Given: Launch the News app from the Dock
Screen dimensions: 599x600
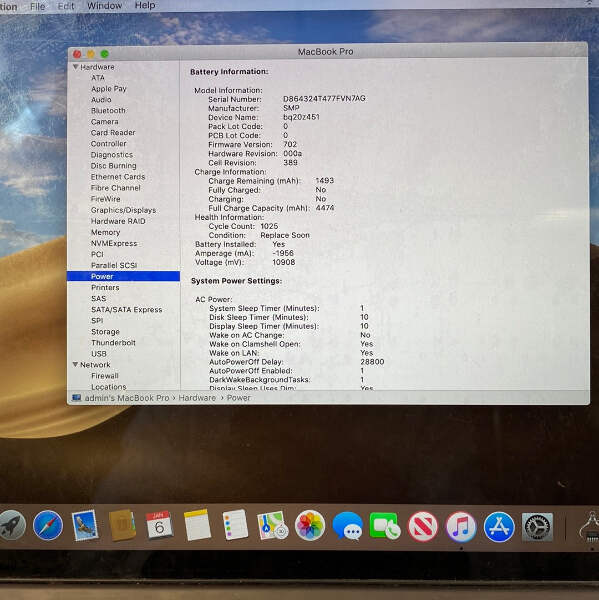Looking at the screenshot, I should 423,527.
